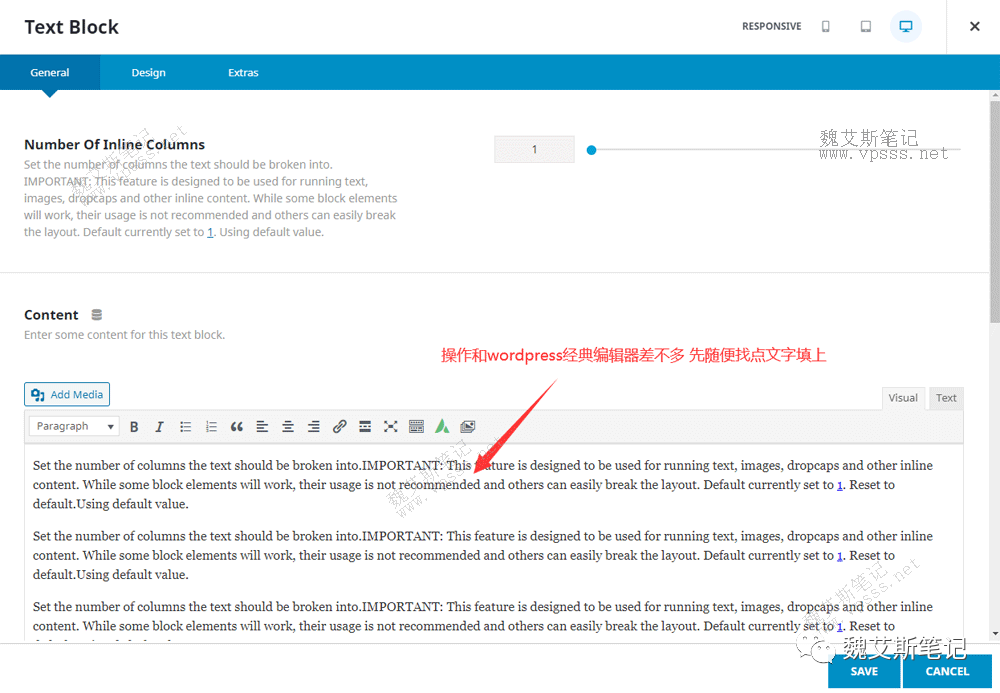Cancel the Text Block changes
Viewport: 1000px width, 693px height.
[x=947, y=671]
